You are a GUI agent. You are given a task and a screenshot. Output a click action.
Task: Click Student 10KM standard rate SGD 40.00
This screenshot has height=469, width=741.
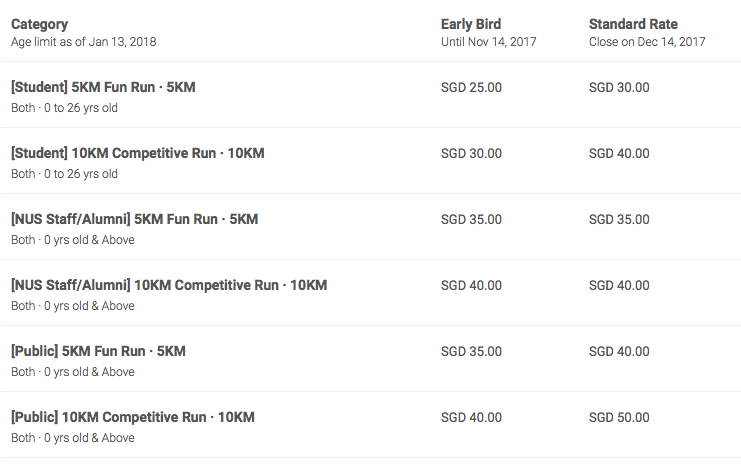click(619, 154)
